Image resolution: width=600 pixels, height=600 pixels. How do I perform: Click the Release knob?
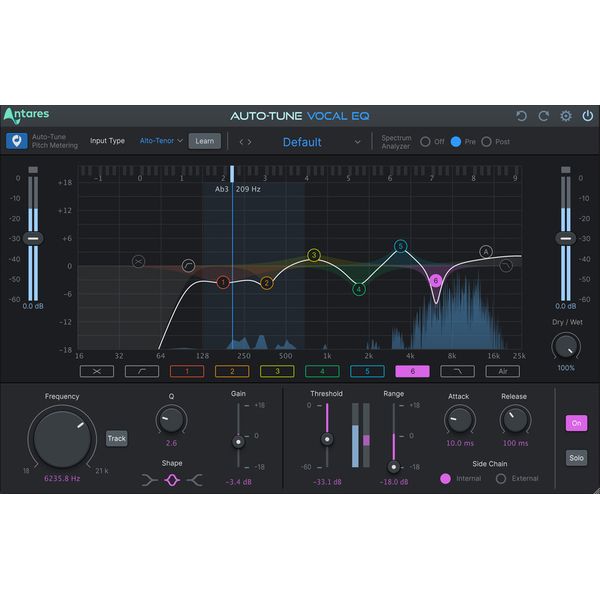pos(515,420)
